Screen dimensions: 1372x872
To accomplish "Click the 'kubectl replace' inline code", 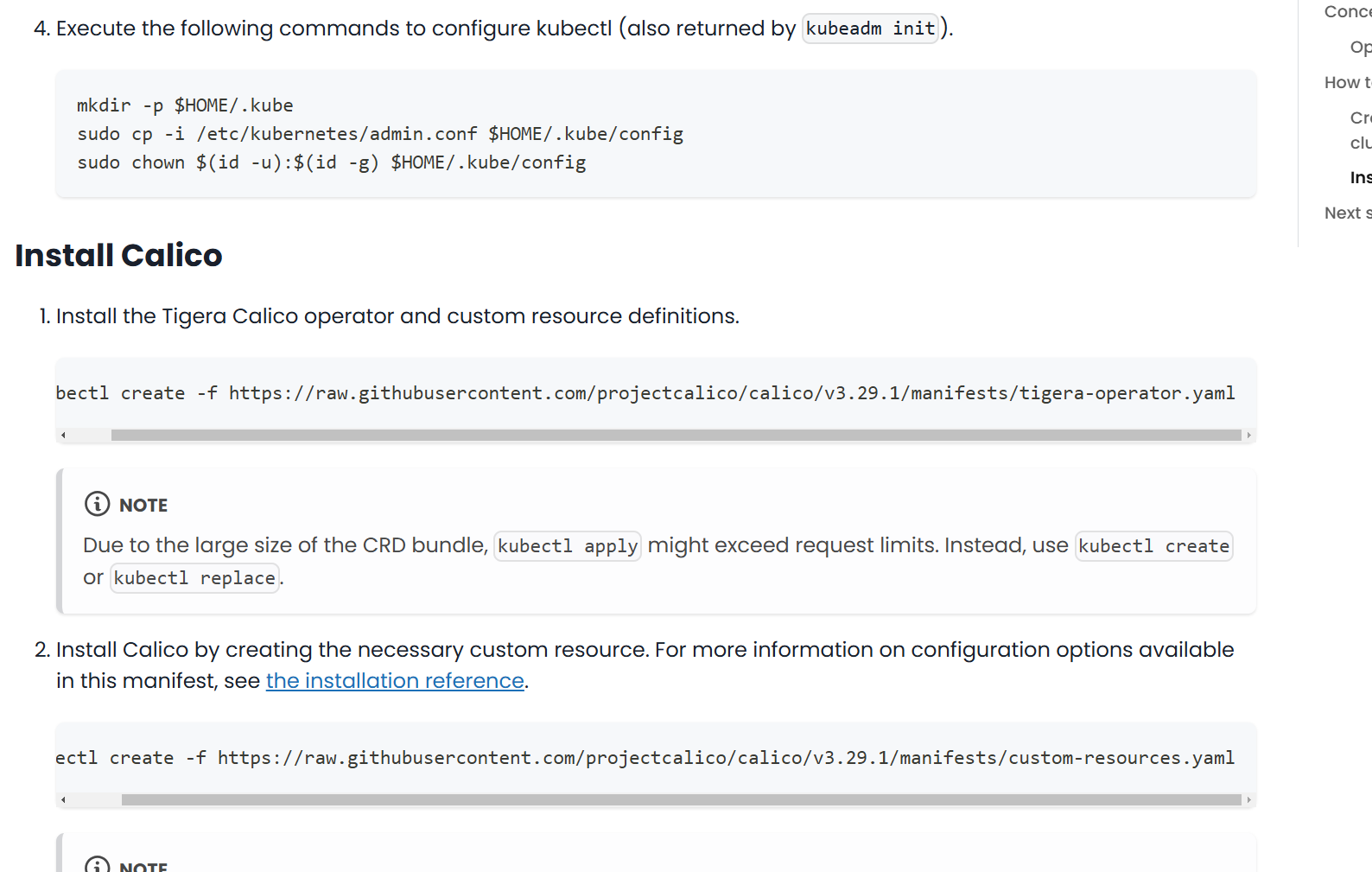I will pyautogui.click(x=194, y=578).
